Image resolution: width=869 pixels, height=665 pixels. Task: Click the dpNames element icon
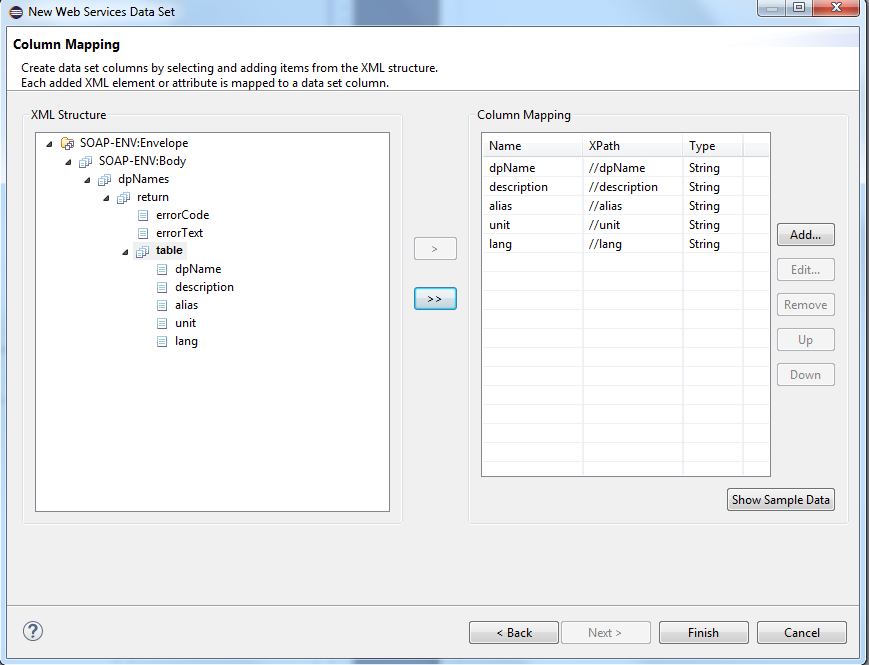point(104,180)
